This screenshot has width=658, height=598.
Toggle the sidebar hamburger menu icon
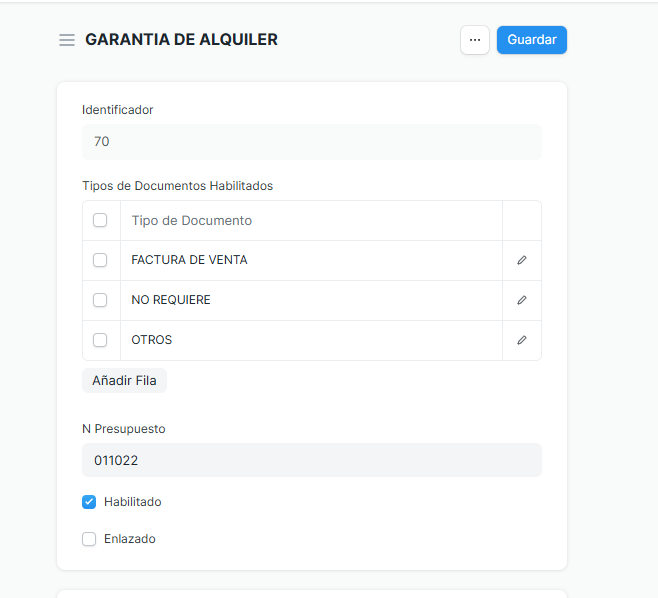point(67,40)
